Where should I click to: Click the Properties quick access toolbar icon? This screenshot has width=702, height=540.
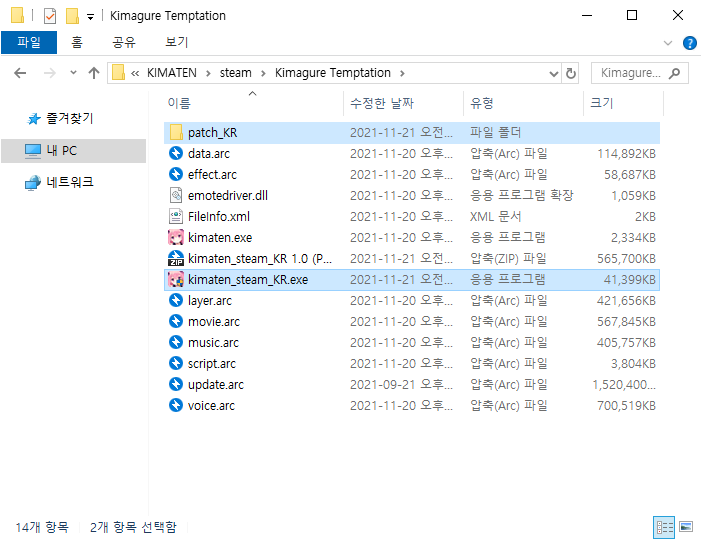tap(50, 16)
